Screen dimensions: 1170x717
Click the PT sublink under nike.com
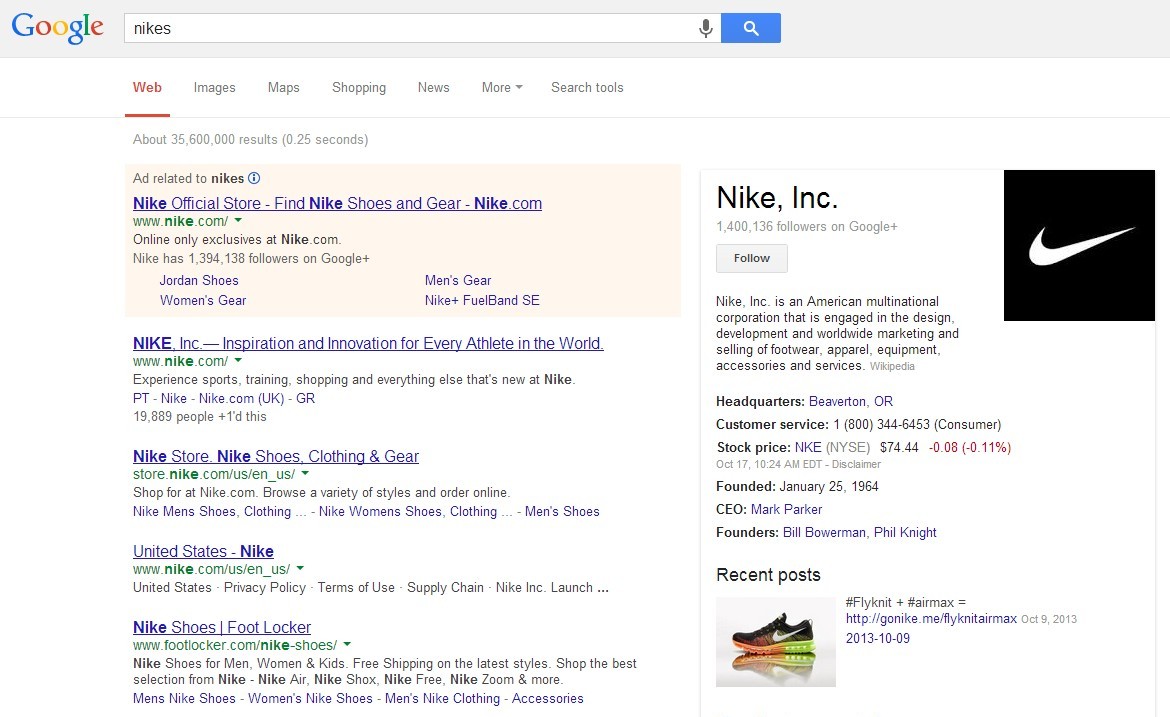tap(141, 398)
